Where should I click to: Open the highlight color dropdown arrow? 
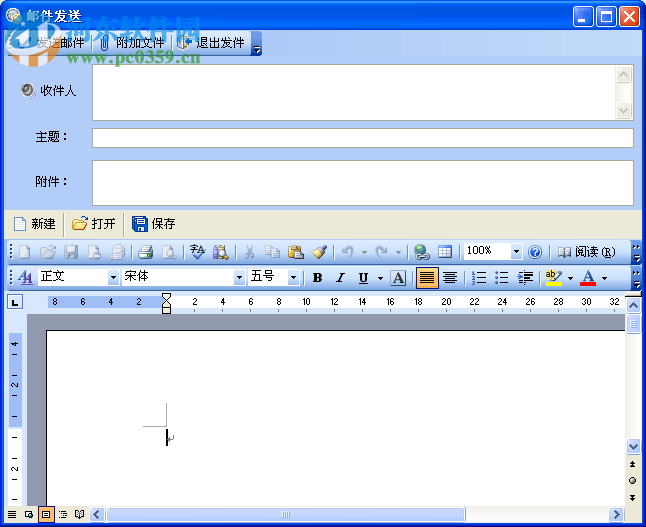point(570,278)
